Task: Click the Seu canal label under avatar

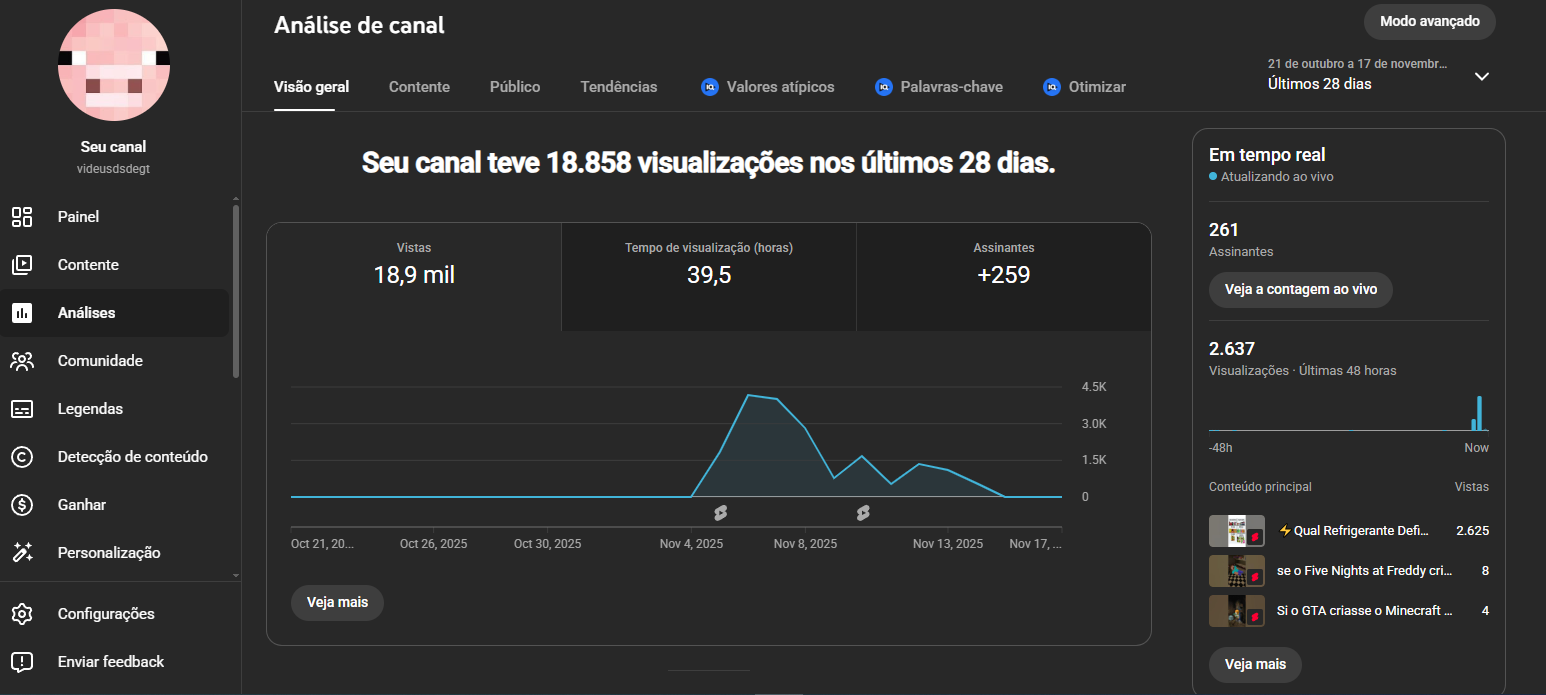Action: (114, 147)
